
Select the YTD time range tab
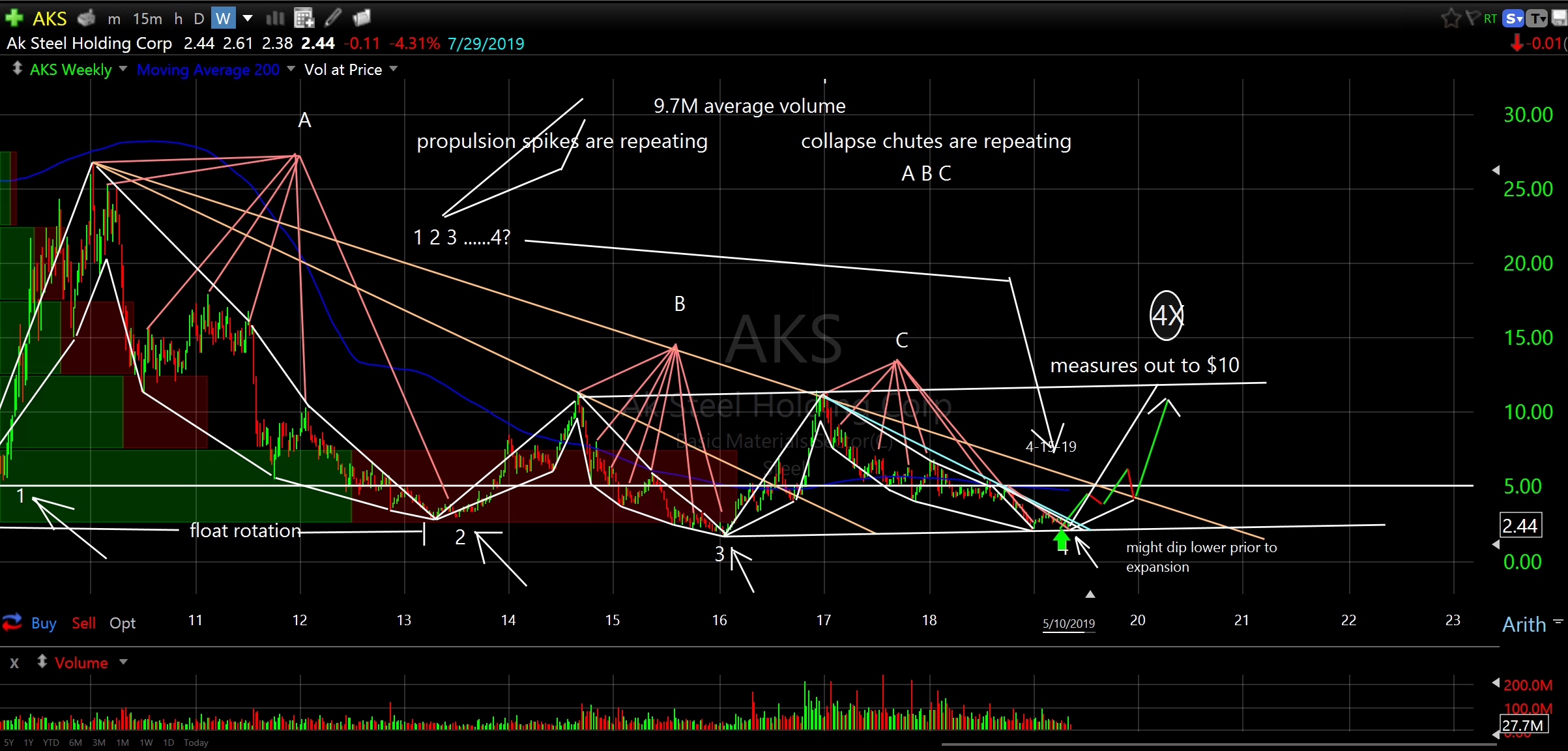point(51,743)
